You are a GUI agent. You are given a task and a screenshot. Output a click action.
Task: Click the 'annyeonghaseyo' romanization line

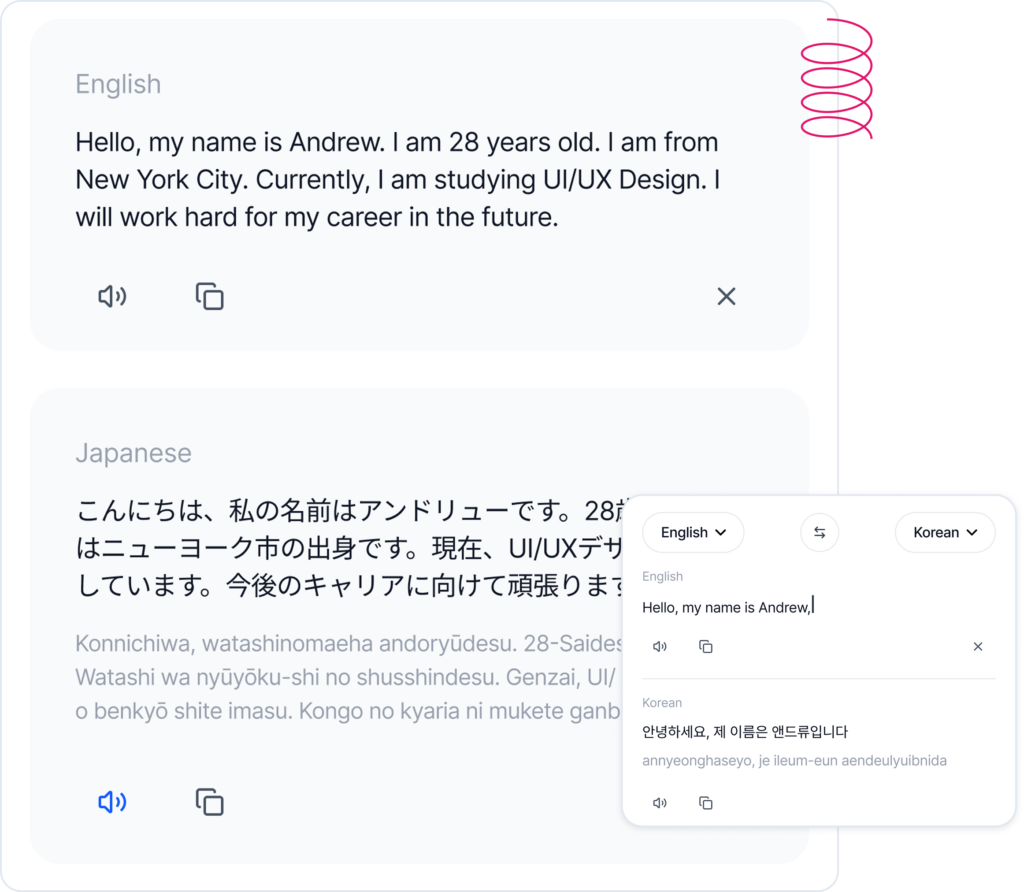click(794, 761)
